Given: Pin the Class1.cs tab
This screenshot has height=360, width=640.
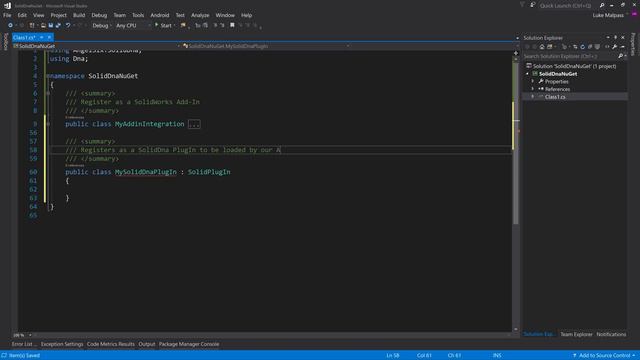Looking at the screenshot, I should (x=42, y=38).
